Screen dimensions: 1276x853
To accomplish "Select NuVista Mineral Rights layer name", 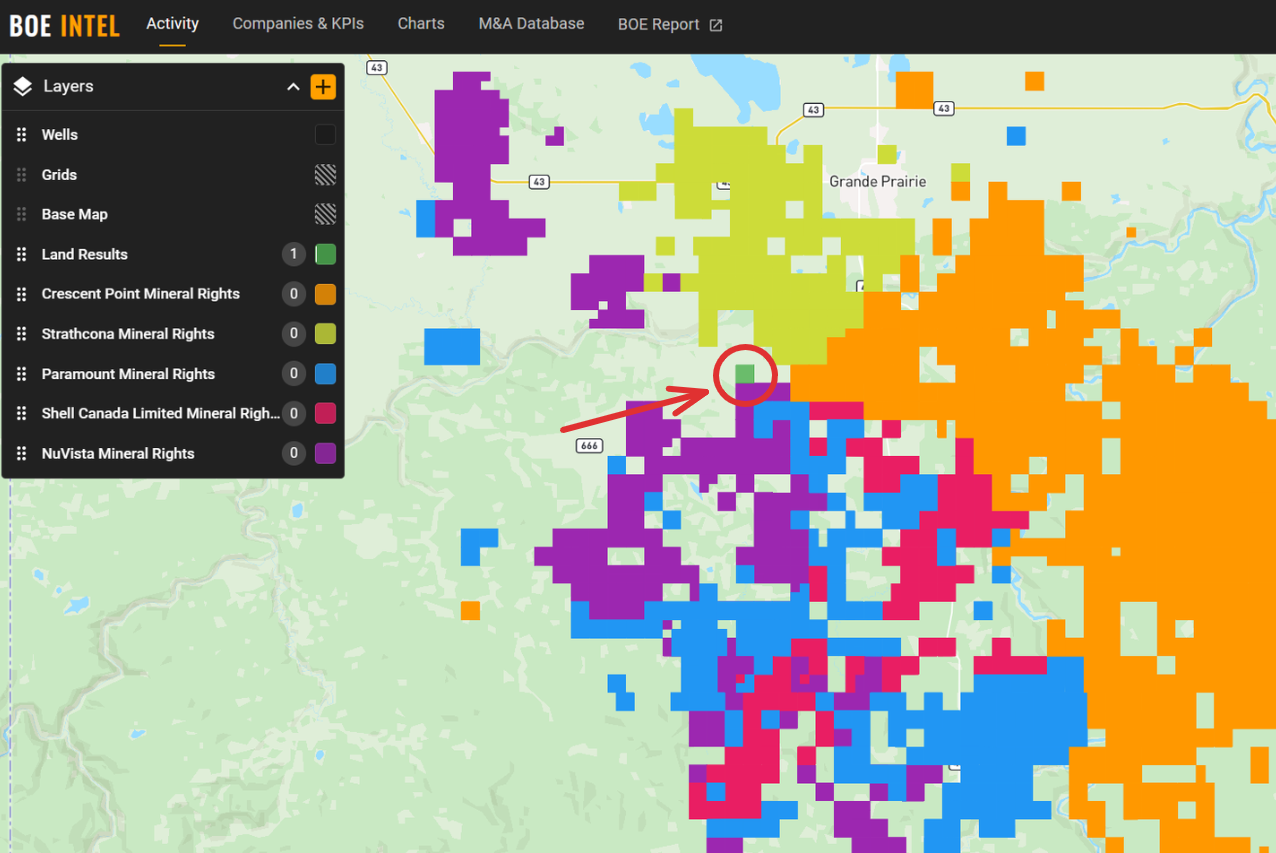I will coord(118,453).
